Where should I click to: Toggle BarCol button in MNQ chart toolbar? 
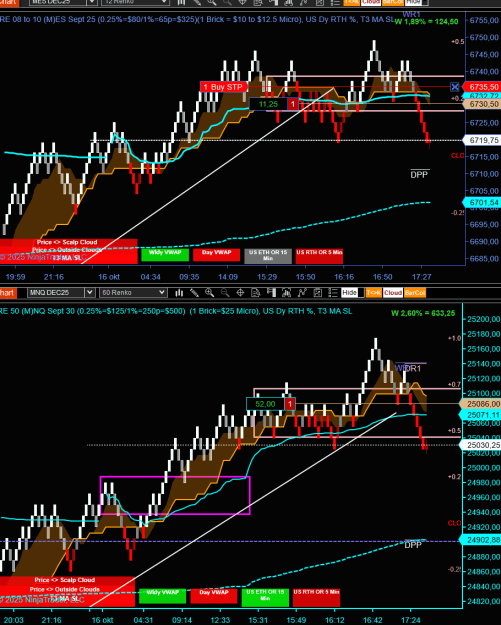(x=415, y=293)
